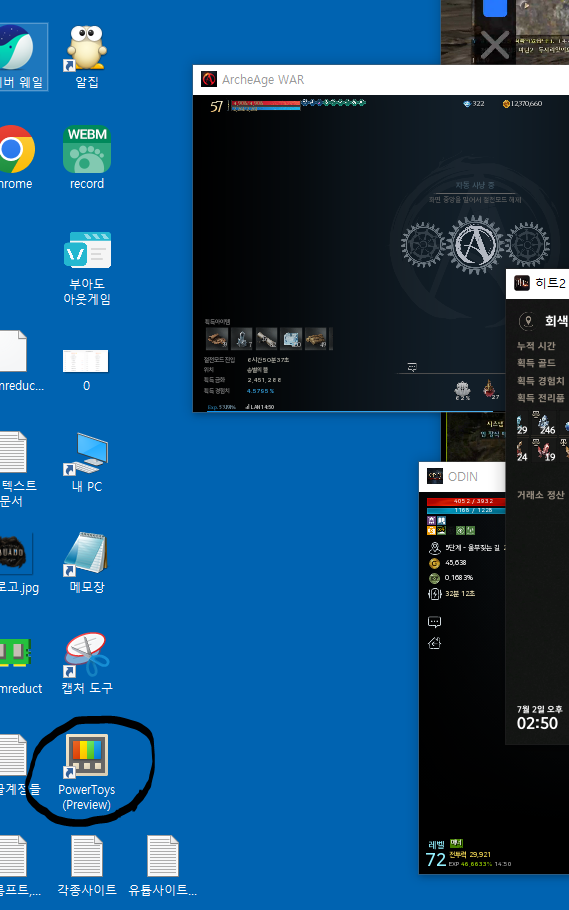Click the 02:50 clock in 히트2 window

tap(537, 723)
